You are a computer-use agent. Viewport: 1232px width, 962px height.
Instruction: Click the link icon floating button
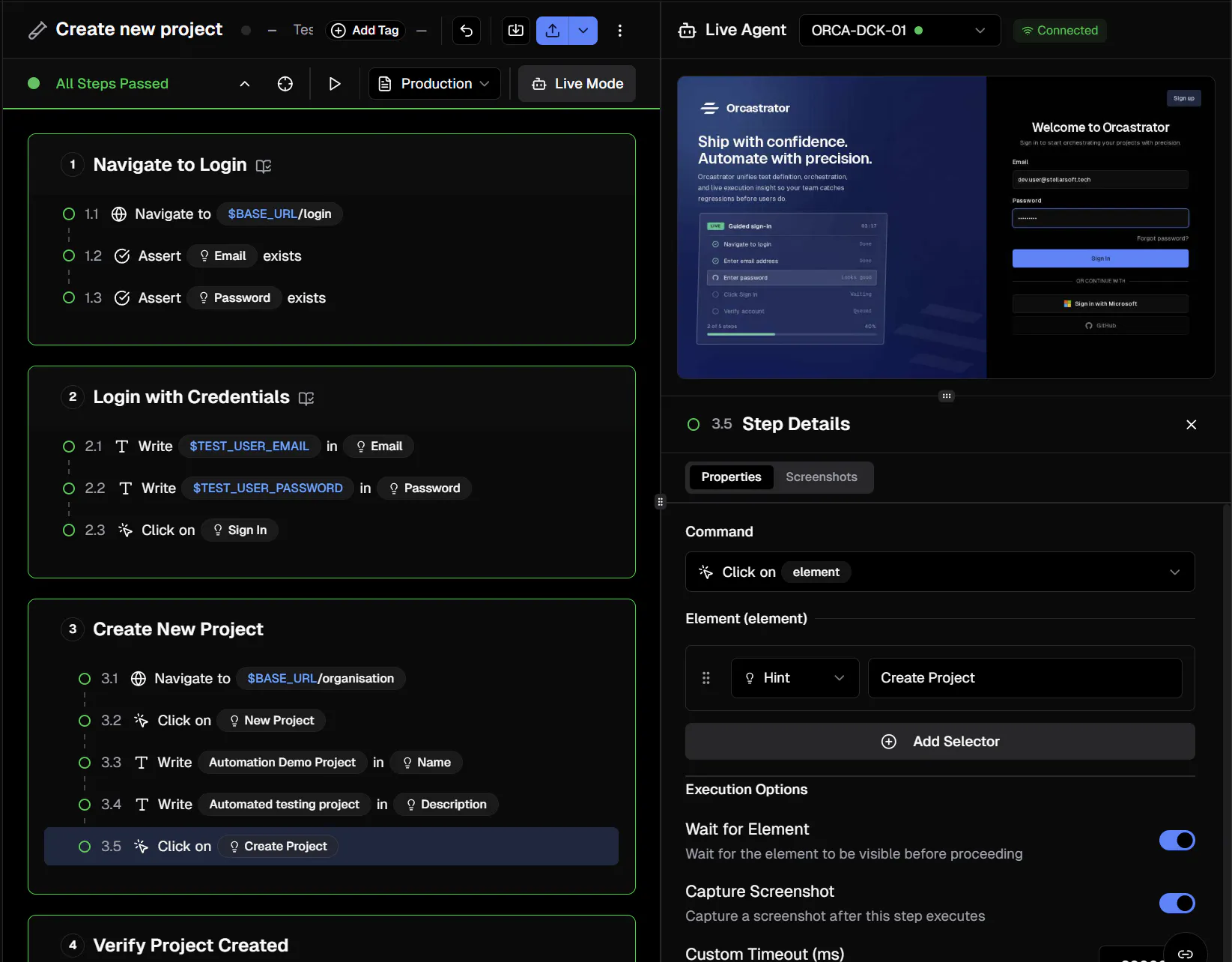click(x=1185, y=953)
